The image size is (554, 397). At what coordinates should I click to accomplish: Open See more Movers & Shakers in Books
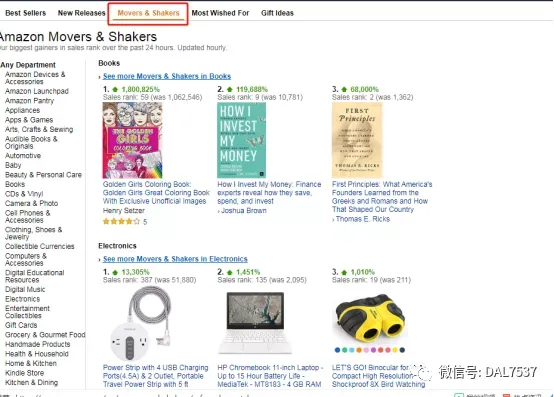click(x=167, y=76)
